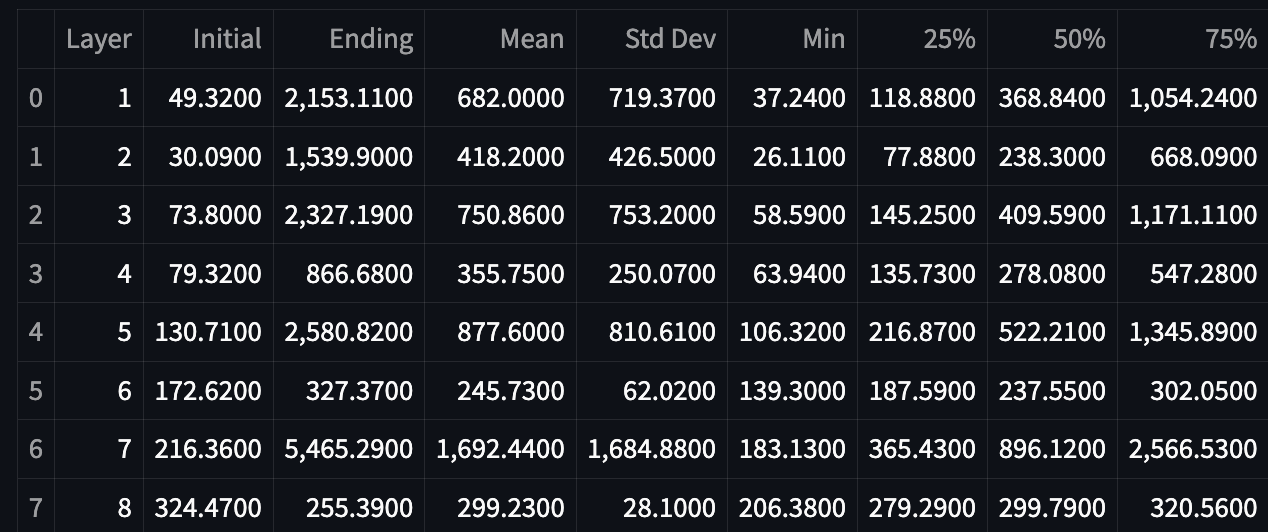
Task: Click row index 7
Action: [36, 506]
